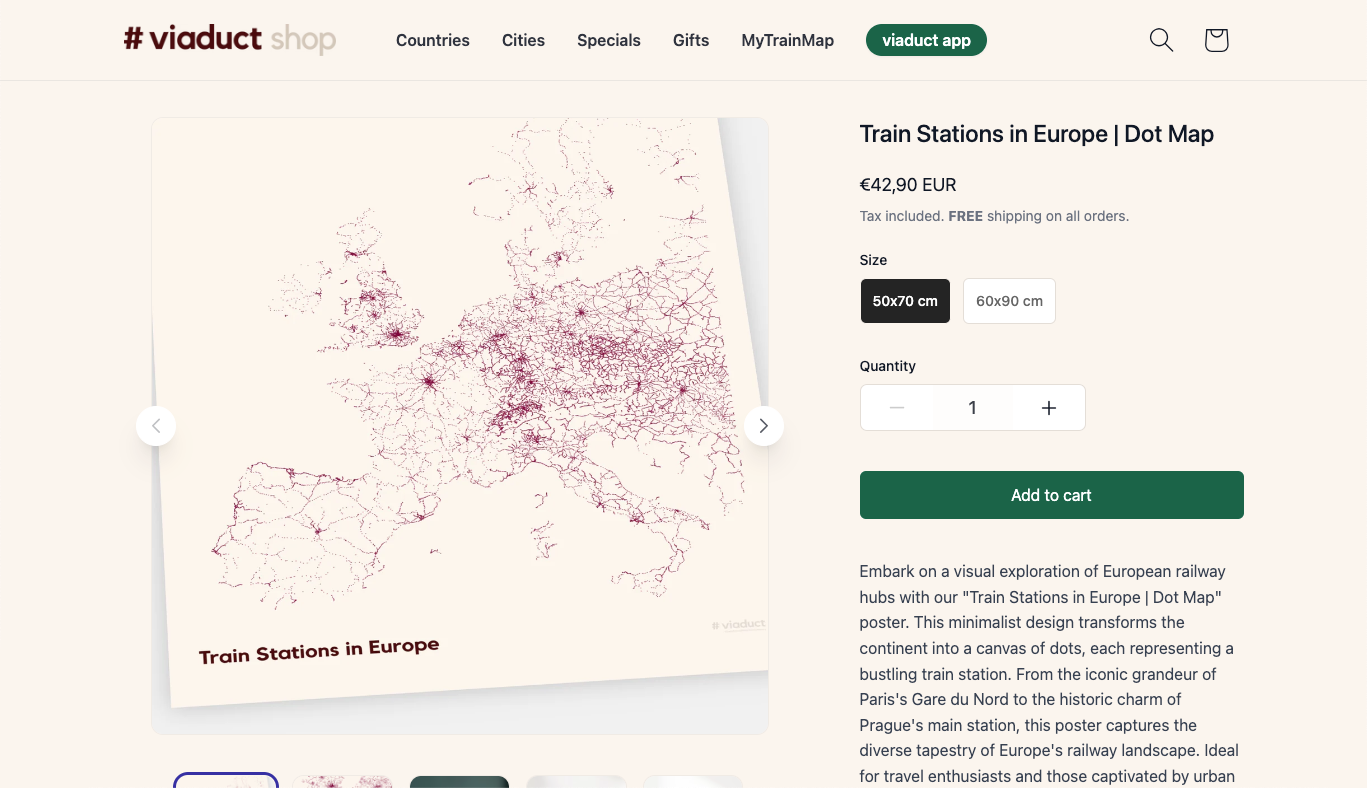The width and height of the screenshot is (1367, 788).
Task: Open the shopping cart icon
Action: (1216, 40)
